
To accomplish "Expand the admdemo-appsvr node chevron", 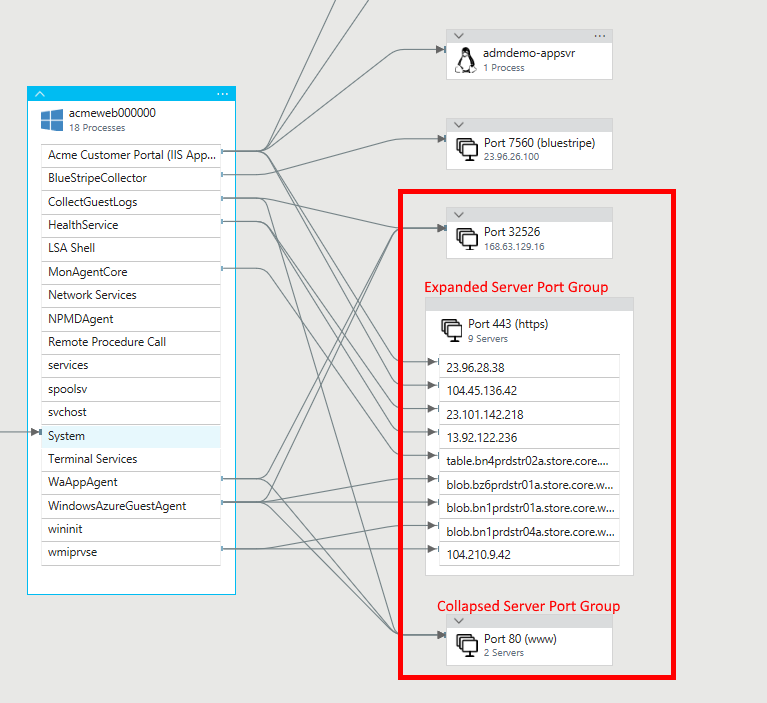I will (458, 36).
